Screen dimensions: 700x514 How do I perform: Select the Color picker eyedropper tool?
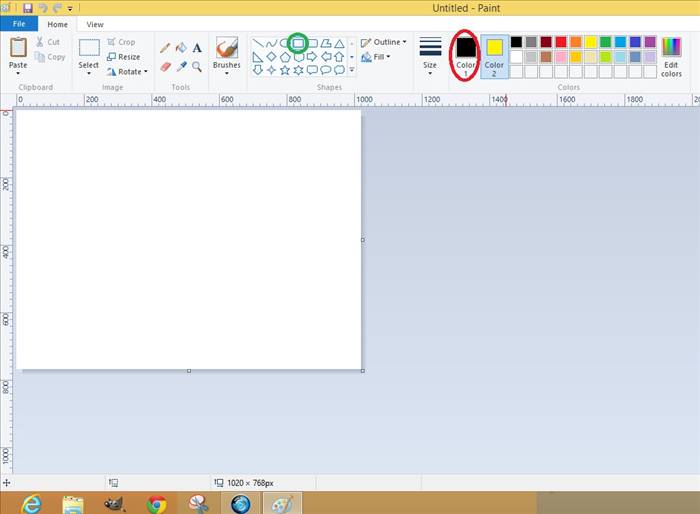(181, 67)
